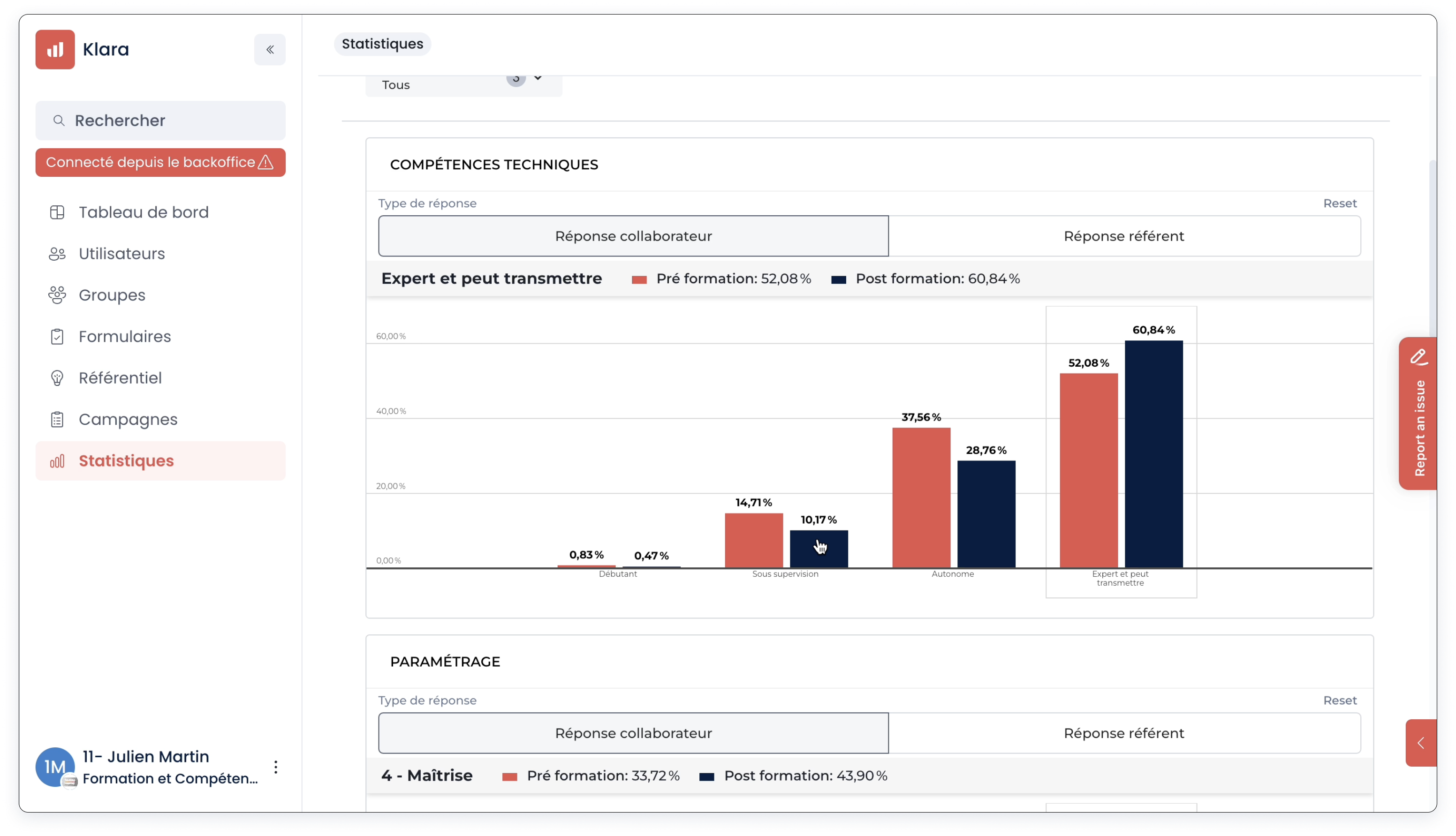Viewport: 1456px width, 836px height.
Task: Open the Formulaires clipboard icon
Action: pos(57,337)
